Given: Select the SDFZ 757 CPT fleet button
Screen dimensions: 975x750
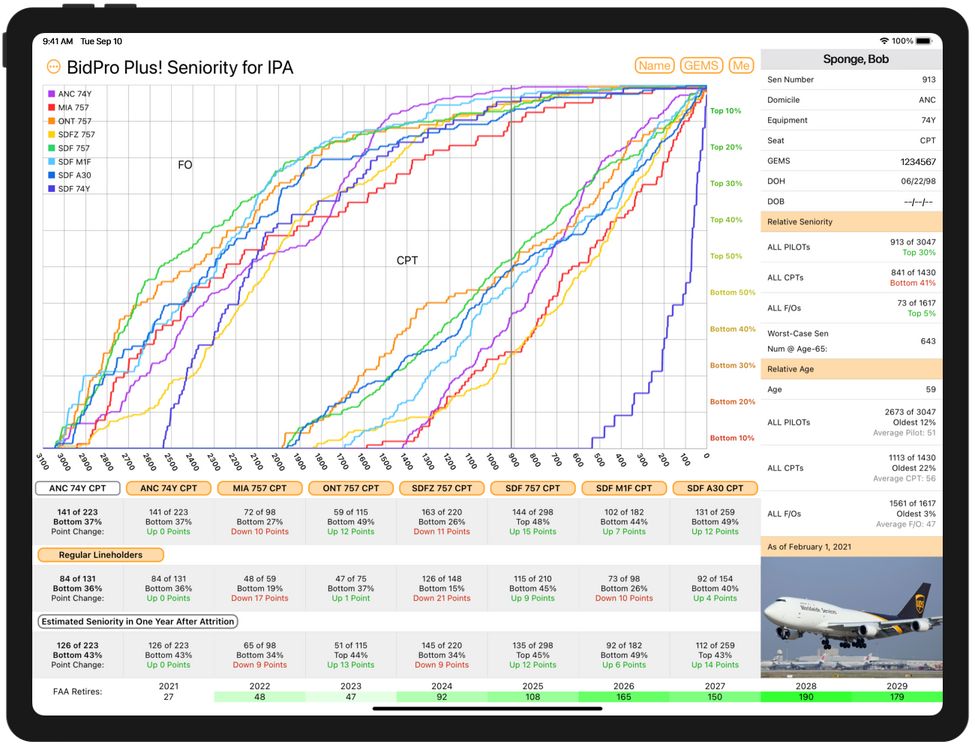Looking at the screenshot, I should (x=441, y=488).
